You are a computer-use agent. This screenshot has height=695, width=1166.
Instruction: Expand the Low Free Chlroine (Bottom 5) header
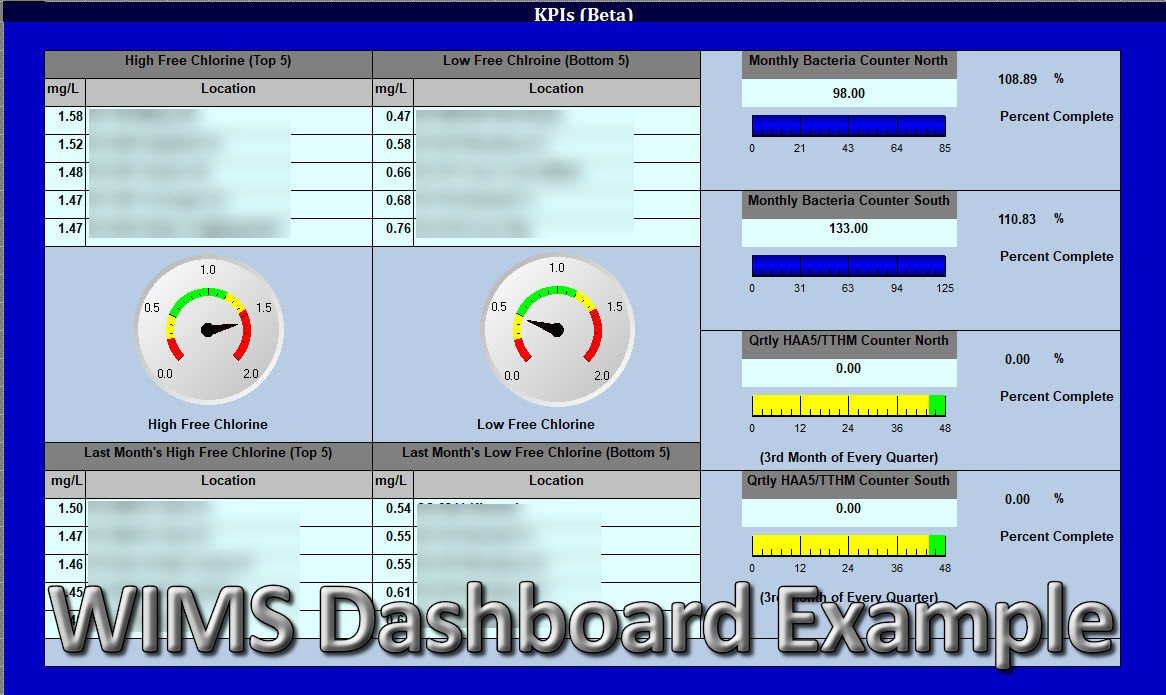(x=536, y=62)
